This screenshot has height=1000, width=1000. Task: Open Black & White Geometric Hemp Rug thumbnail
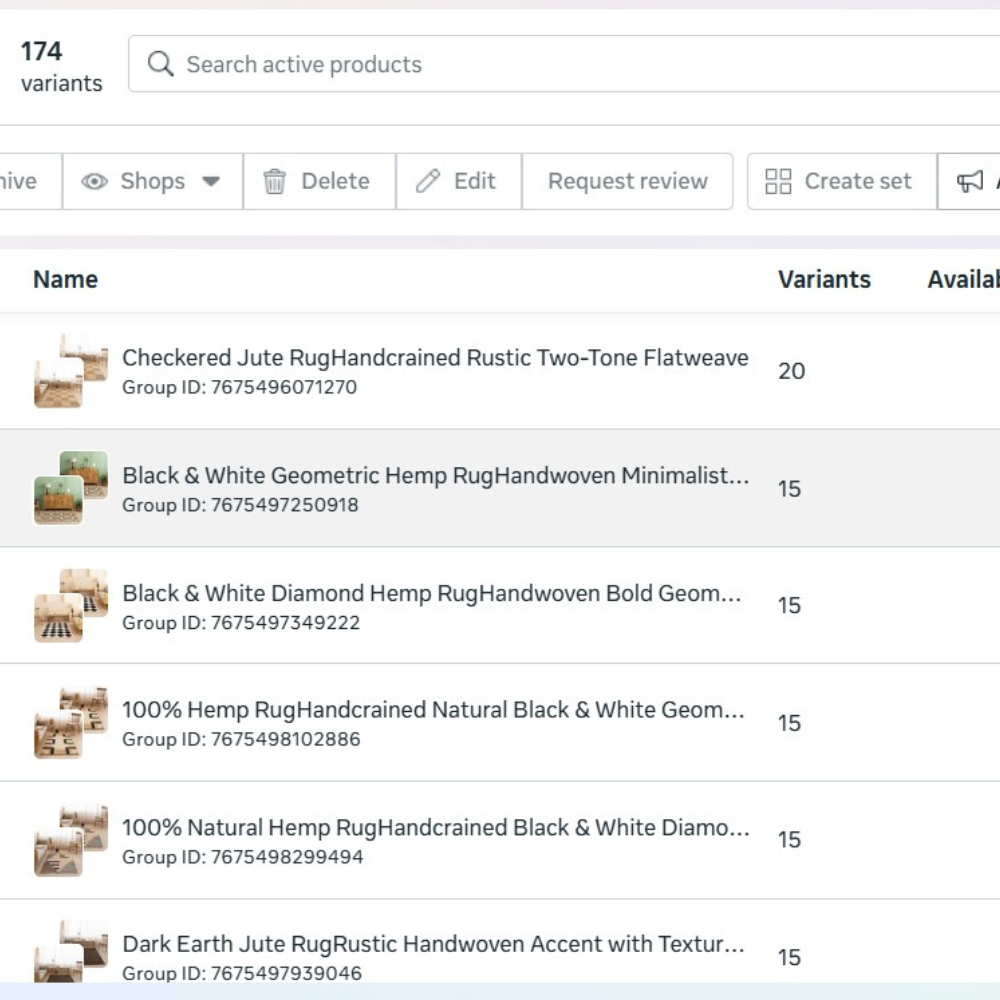point(70,488)
